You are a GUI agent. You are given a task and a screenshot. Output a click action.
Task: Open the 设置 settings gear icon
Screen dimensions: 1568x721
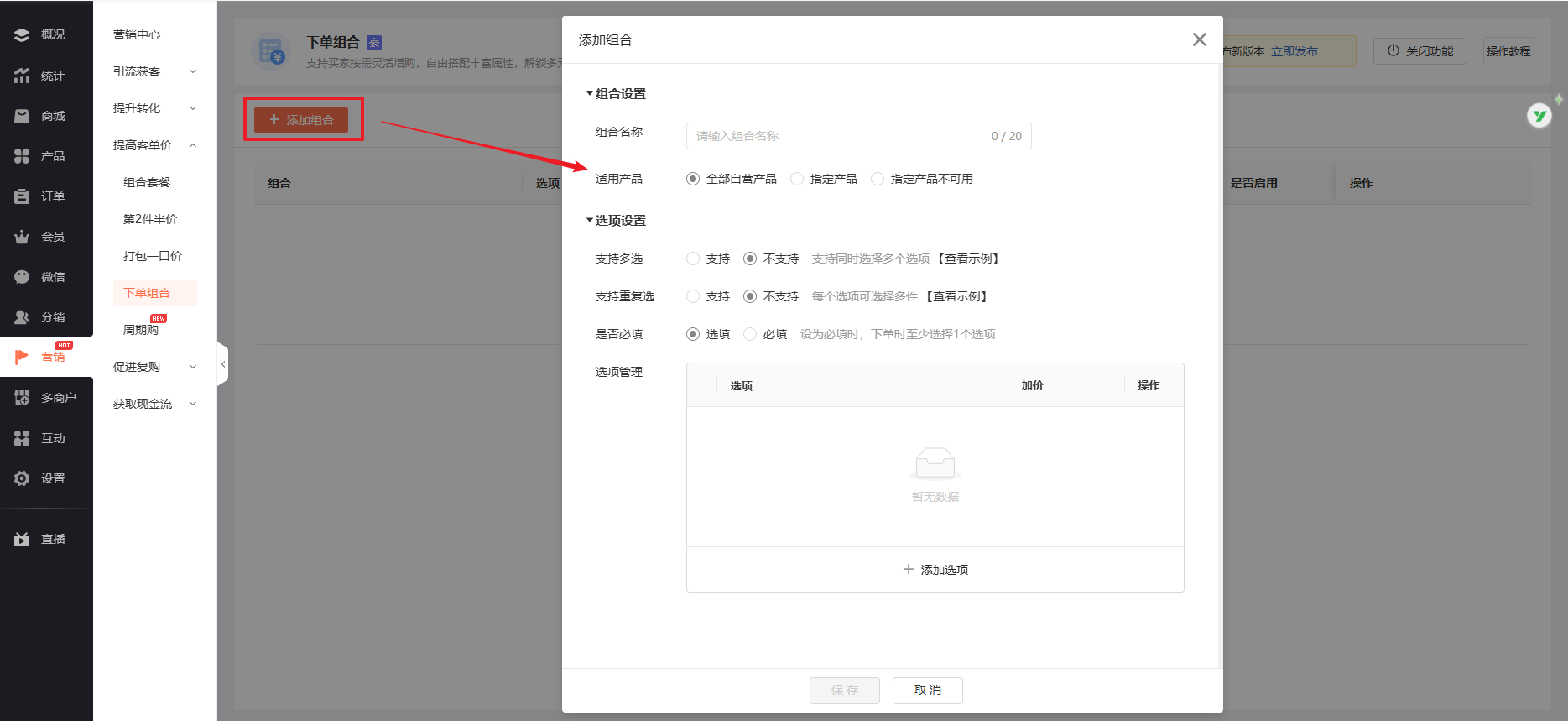tap(23, 478)
